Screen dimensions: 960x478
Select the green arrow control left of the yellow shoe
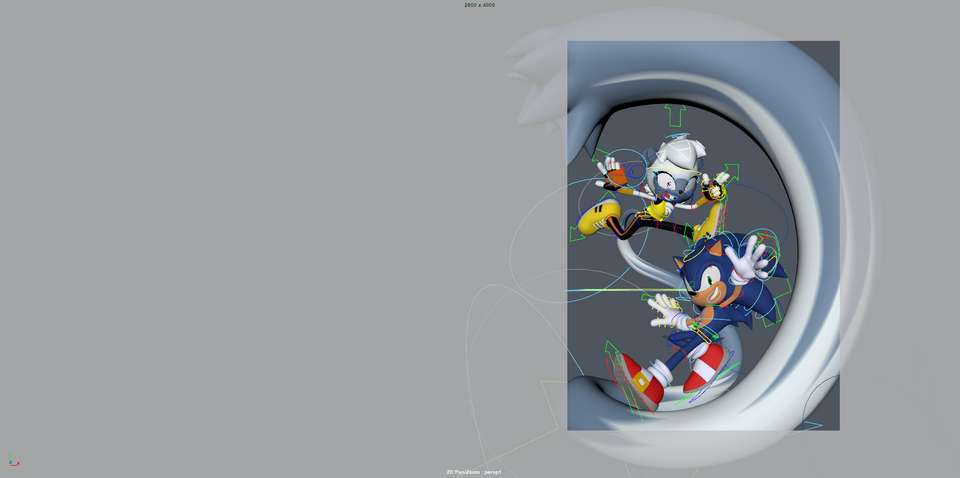[575, 234]
